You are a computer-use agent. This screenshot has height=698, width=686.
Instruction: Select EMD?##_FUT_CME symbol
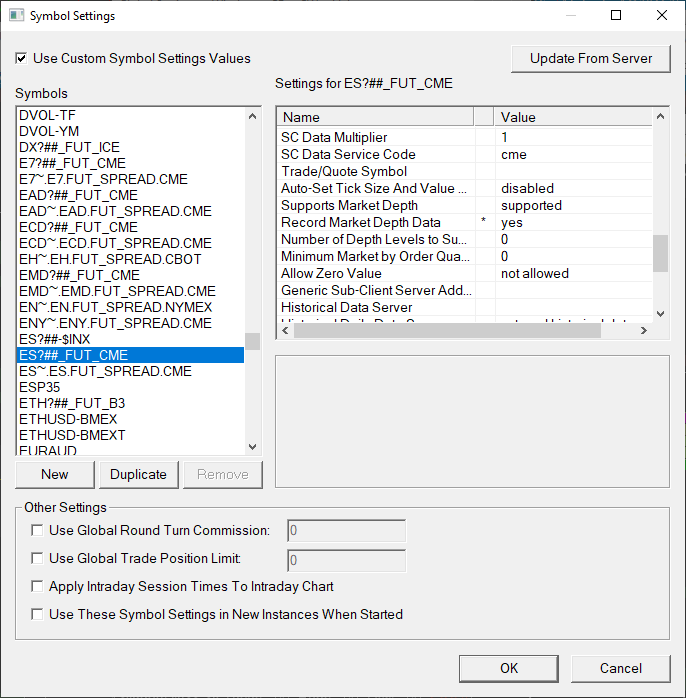click(x=130, y=276)
